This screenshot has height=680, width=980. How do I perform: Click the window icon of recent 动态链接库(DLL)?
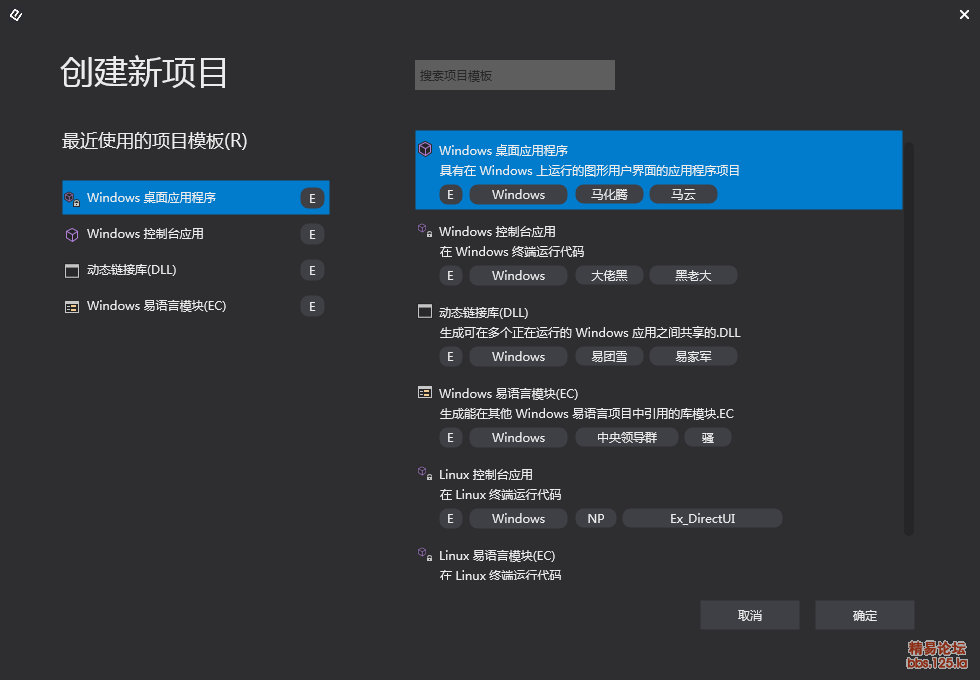(x=72, y=271)
